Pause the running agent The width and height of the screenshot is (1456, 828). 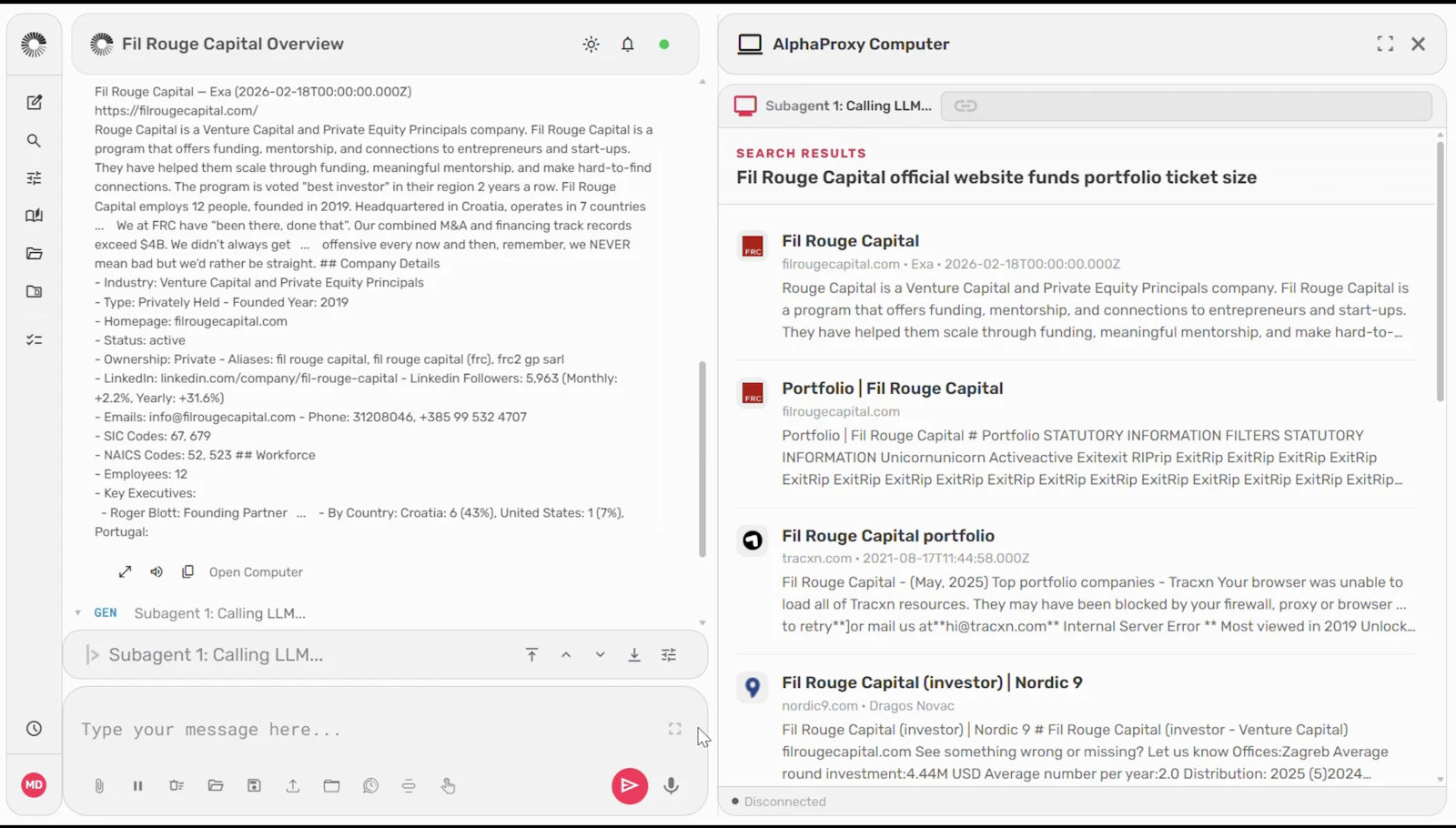coord(137,786)
